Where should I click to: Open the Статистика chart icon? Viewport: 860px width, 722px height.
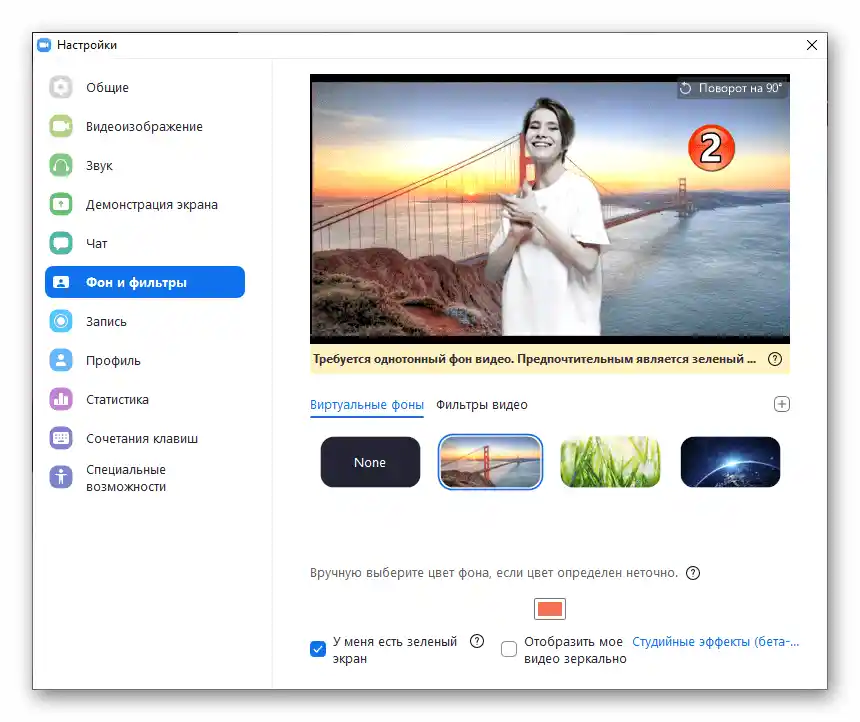[x=61, y=399]
